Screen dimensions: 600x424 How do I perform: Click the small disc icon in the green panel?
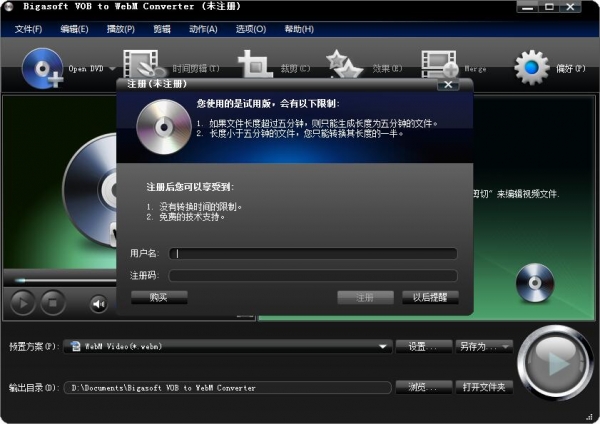coord(535,283)
